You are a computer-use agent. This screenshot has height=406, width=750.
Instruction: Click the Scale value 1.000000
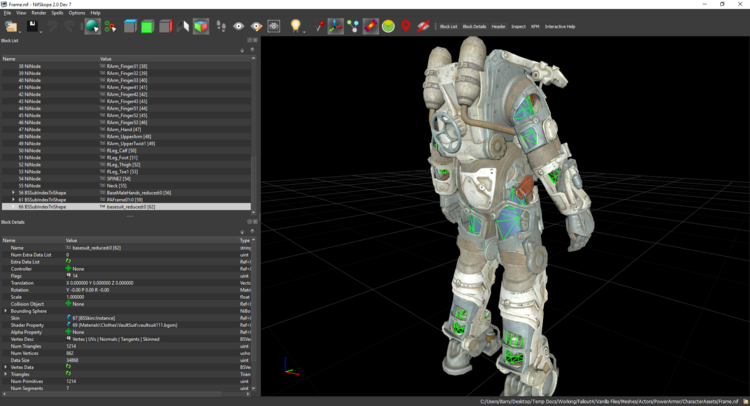point(75,297)
